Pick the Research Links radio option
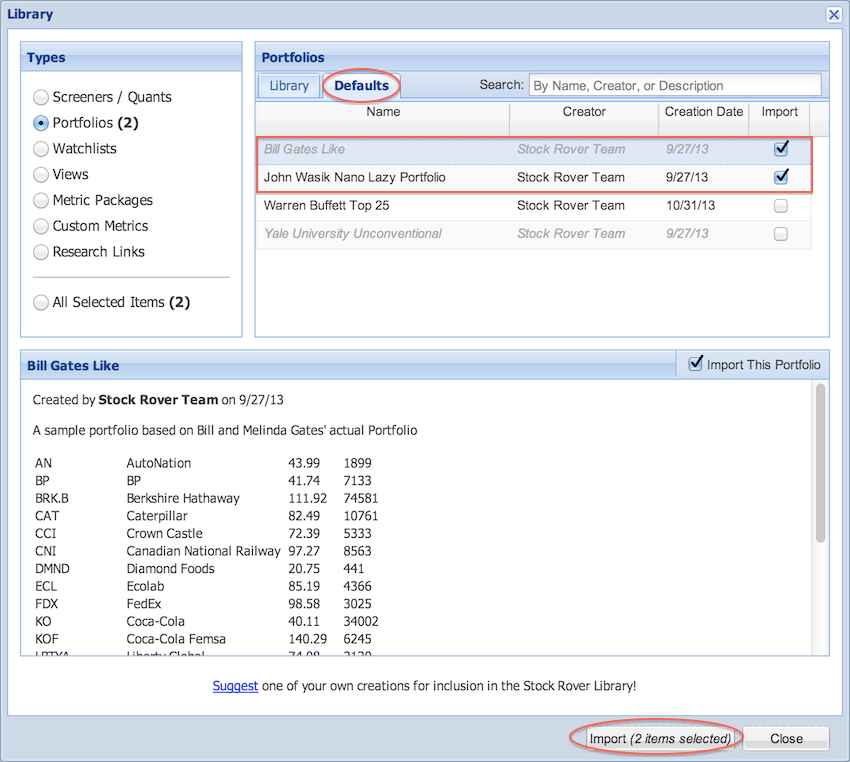 click(41, 252)
